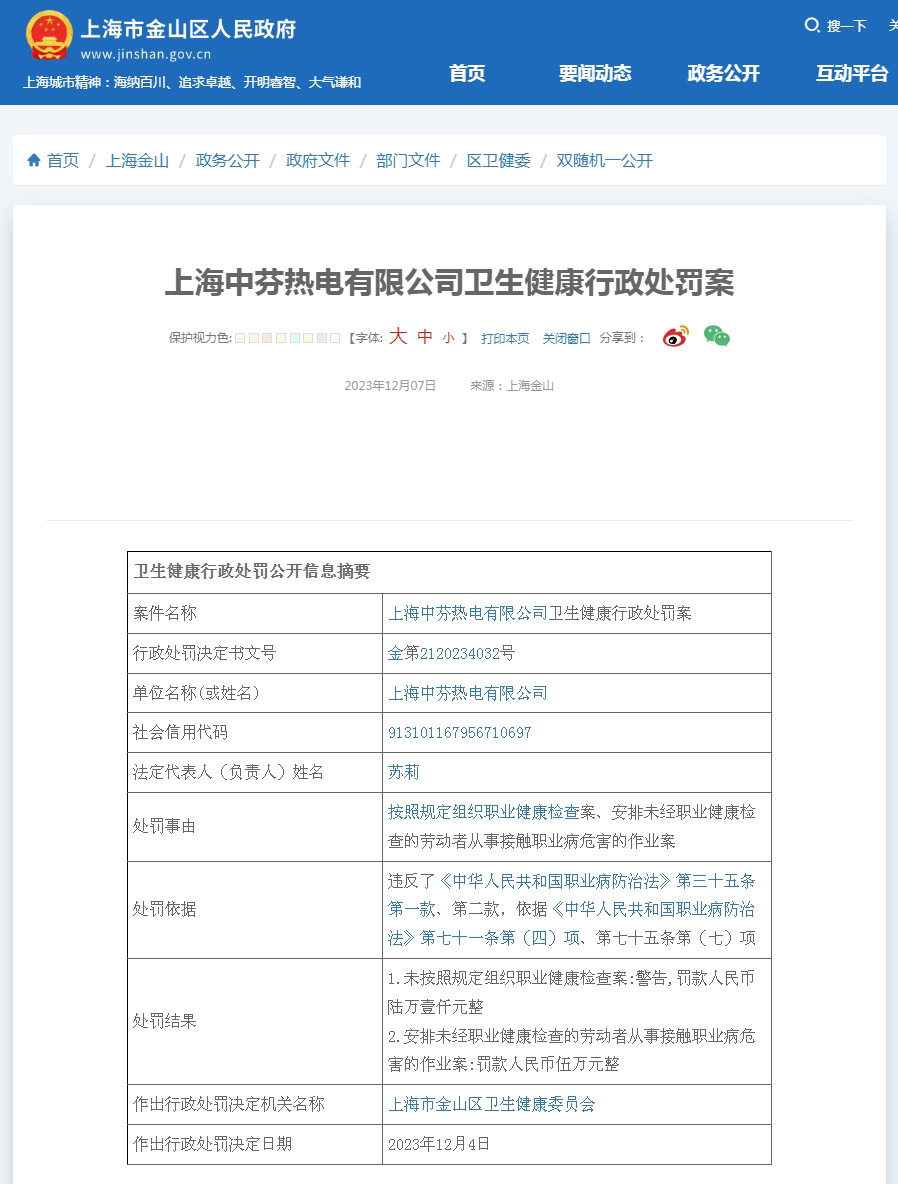Share to WeChat icon

(717, 335)
